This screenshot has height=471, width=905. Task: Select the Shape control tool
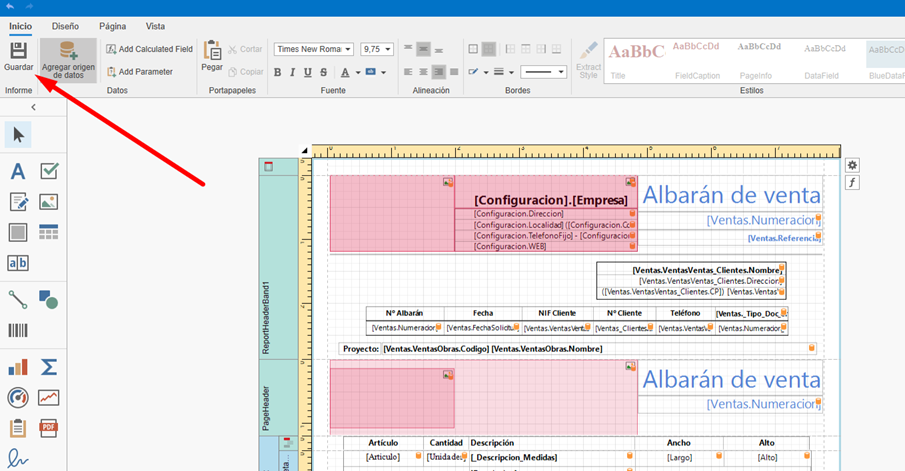(48, 300)
